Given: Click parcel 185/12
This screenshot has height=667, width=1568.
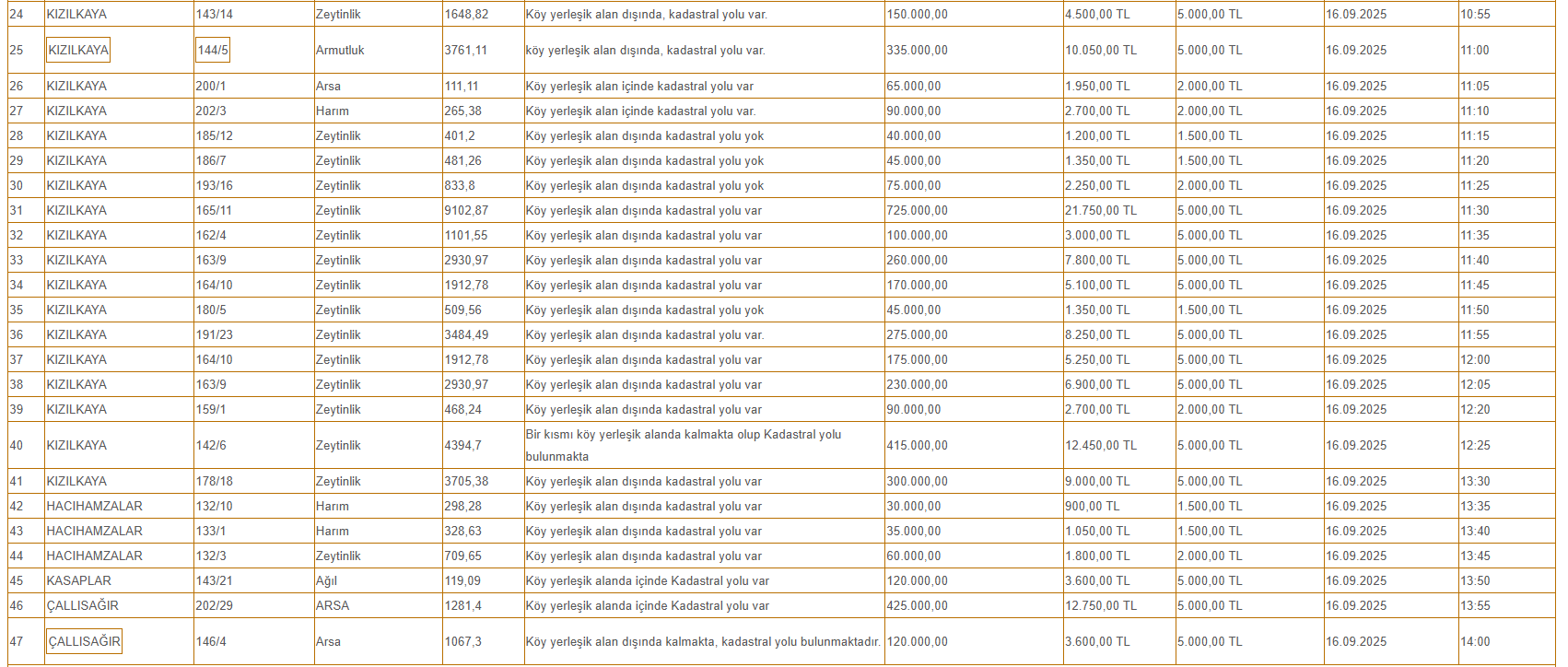Looking at the screenshot, I should point(214,135).
